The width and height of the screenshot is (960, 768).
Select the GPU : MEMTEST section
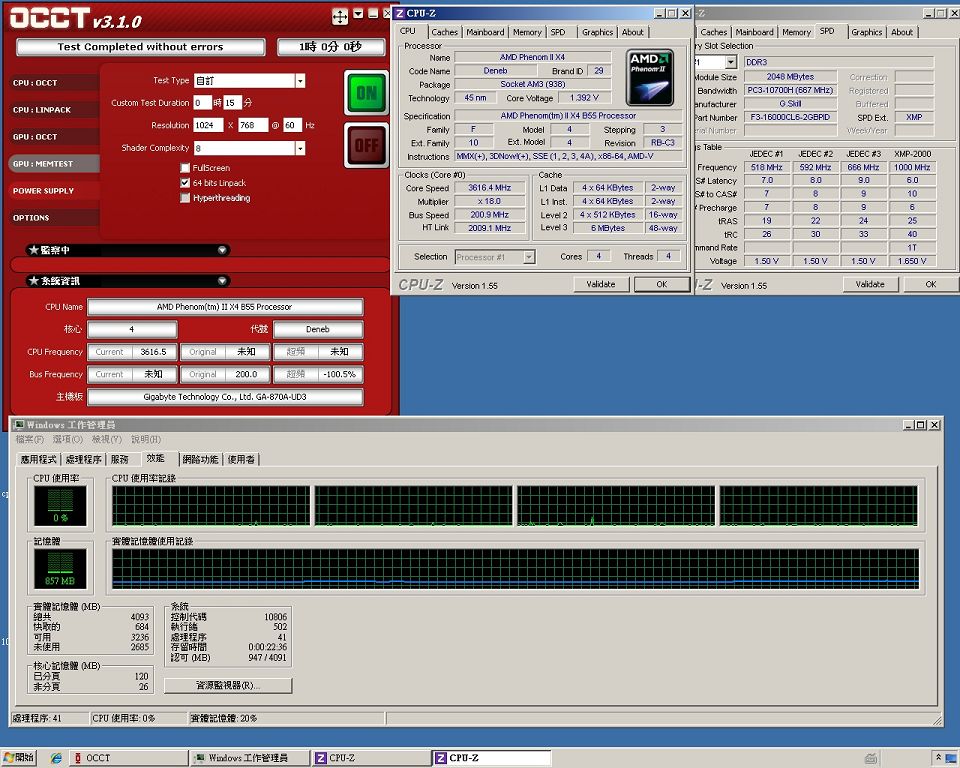coord(54,164)
